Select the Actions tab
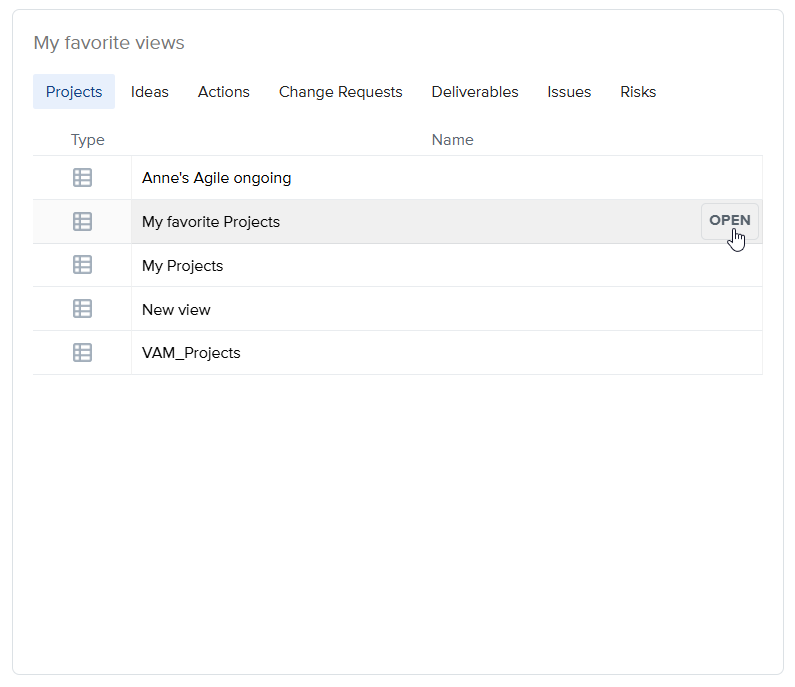This screenshot has height=687, width=795. (224, 92)
